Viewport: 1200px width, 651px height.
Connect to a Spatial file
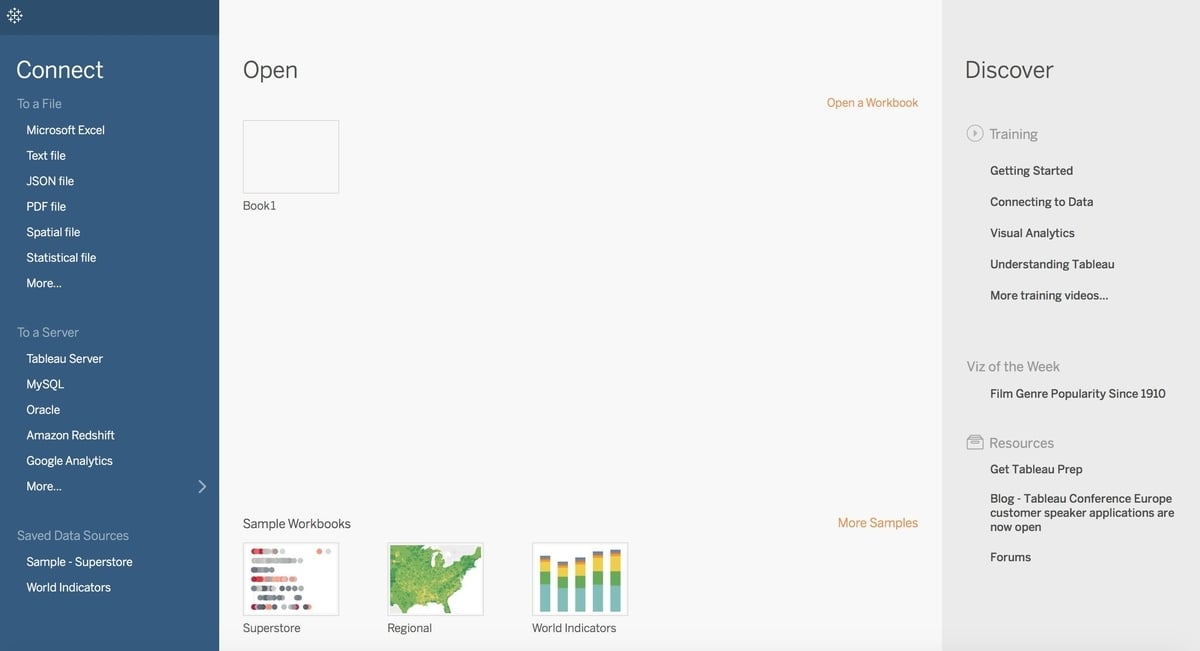point(52,231)
